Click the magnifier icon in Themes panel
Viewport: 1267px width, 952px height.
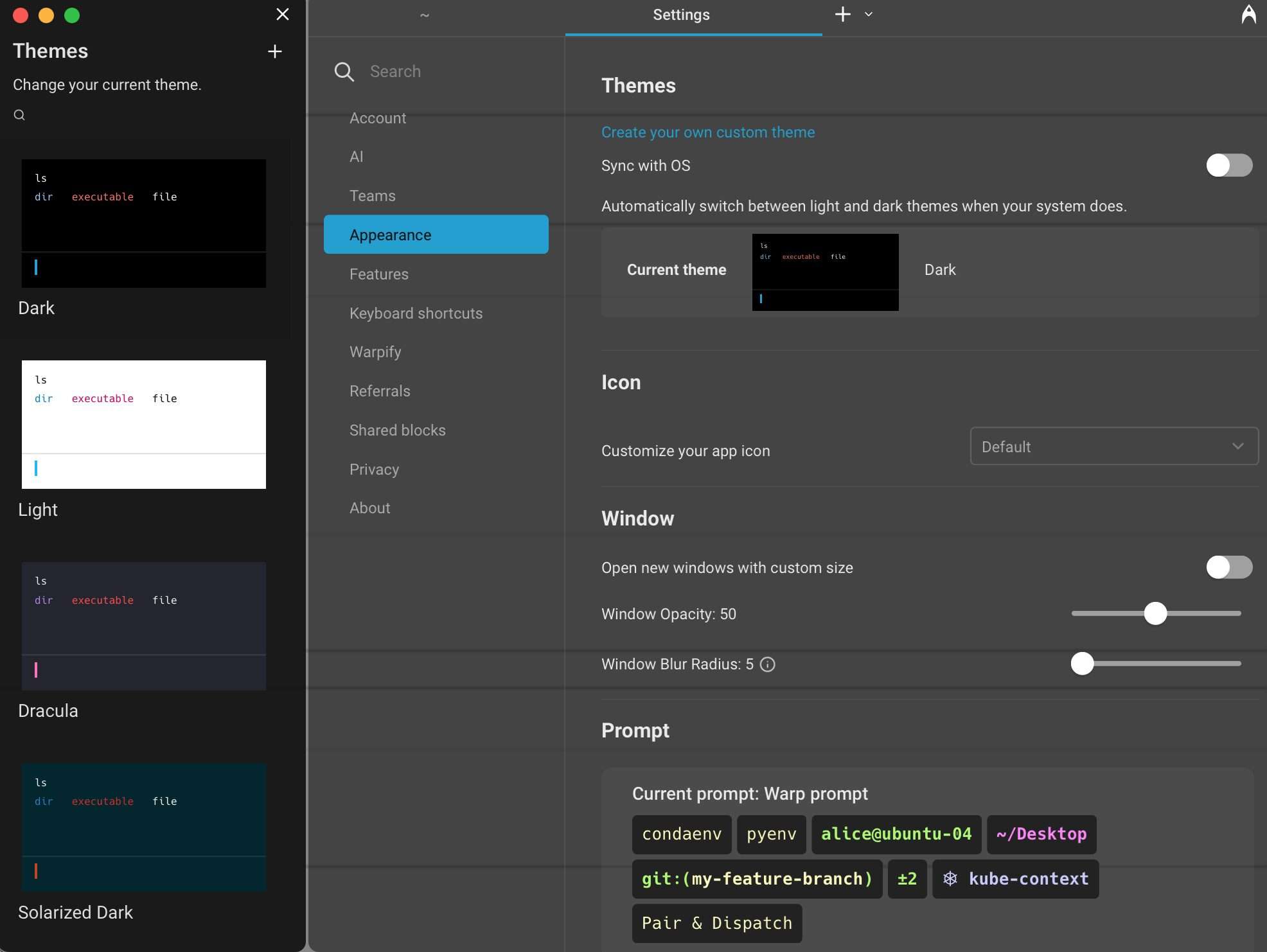click(19, 115)
